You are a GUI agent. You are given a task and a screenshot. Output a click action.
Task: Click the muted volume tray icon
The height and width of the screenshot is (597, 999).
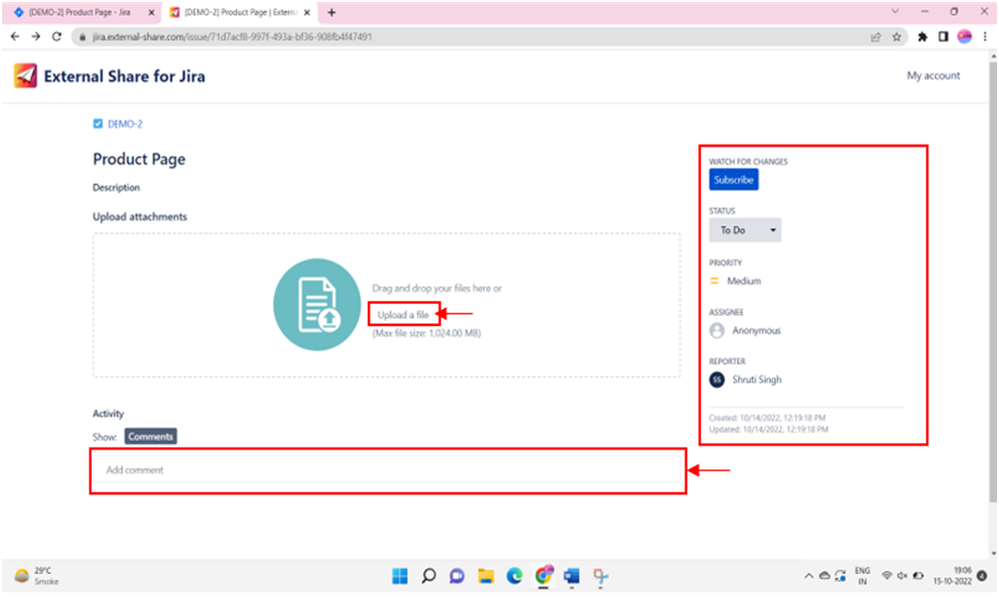902,576
